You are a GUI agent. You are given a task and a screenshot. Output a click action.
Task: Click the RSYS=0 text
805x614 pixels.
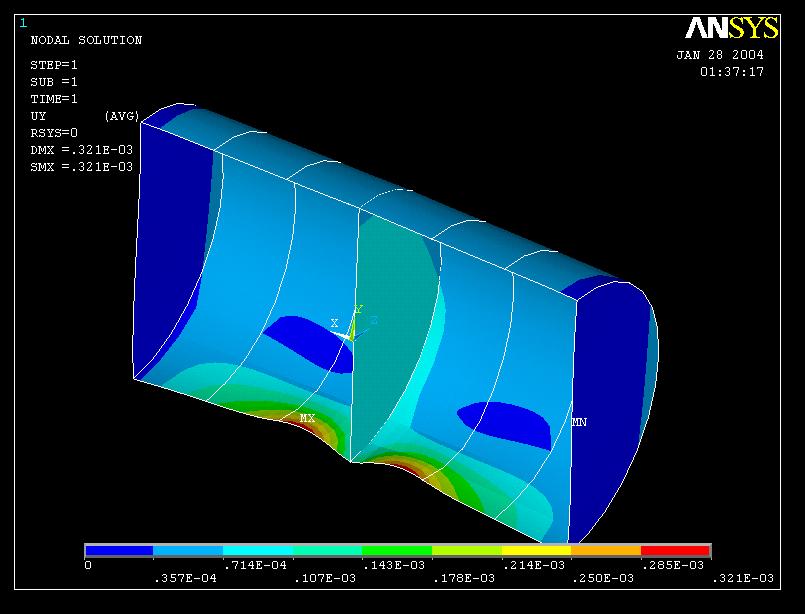pos(54,133)
